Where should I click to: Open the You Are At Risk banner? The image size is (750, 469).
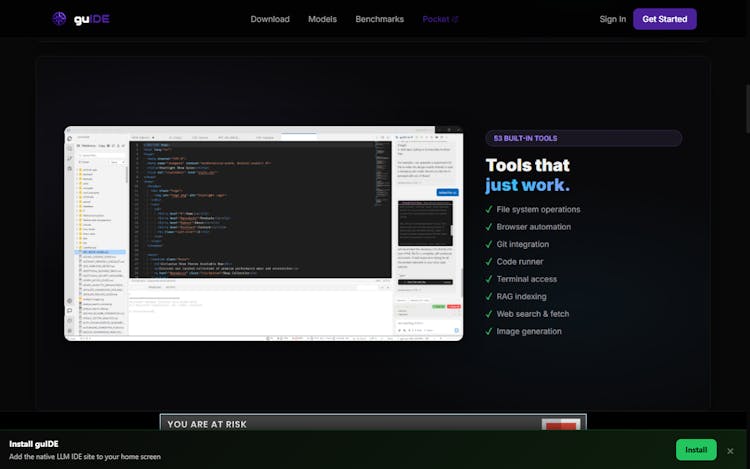(x=372, y=424)
